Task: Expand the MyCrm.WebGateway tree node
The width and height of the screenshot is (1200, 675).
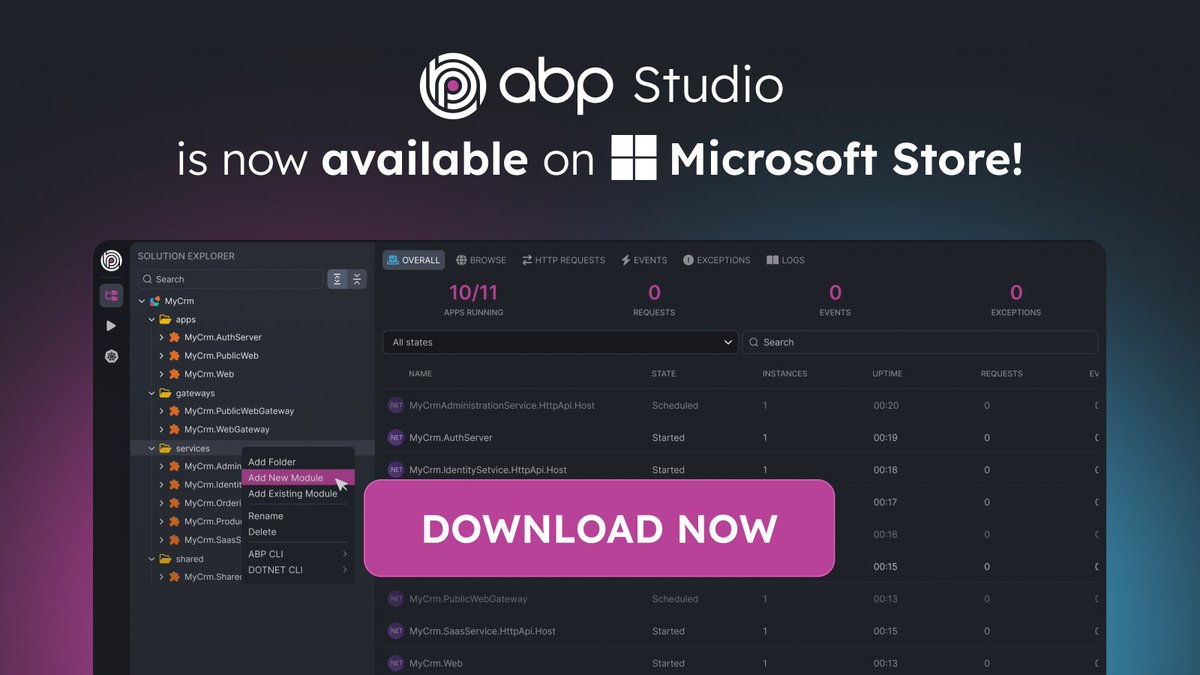Action: [161, 429]
